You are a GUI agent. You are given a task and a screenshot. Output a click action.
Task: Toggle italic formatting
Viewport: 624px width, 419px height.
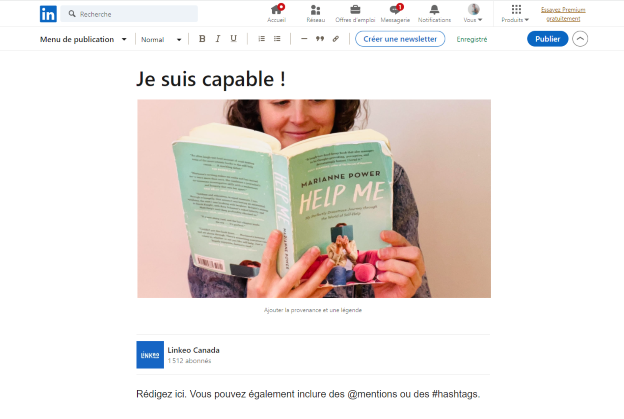click(x=218, y=39)
